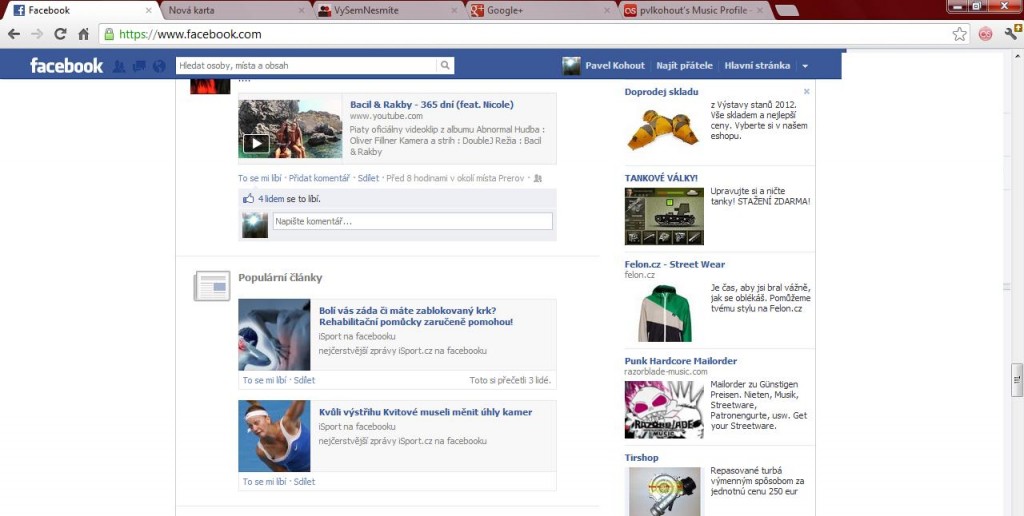
Task: Click the facebook logo
Action: [67, 65]
